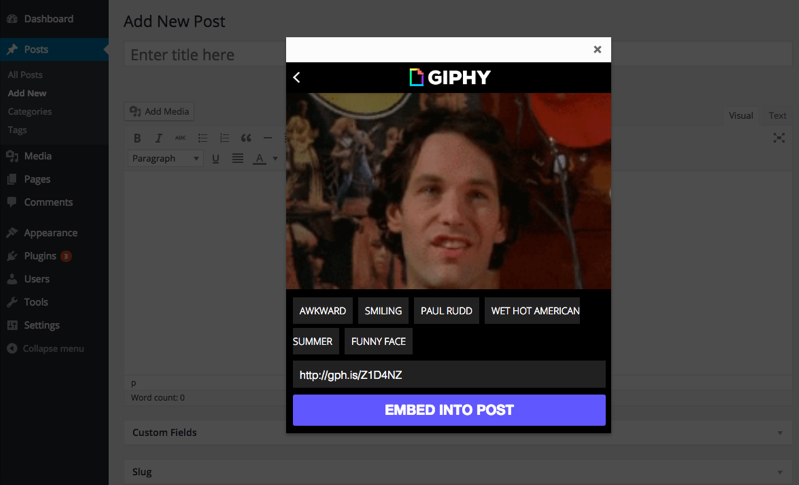Open All Posts submenu link
Viewport: 799px width, 485px height.
[25, 75]
